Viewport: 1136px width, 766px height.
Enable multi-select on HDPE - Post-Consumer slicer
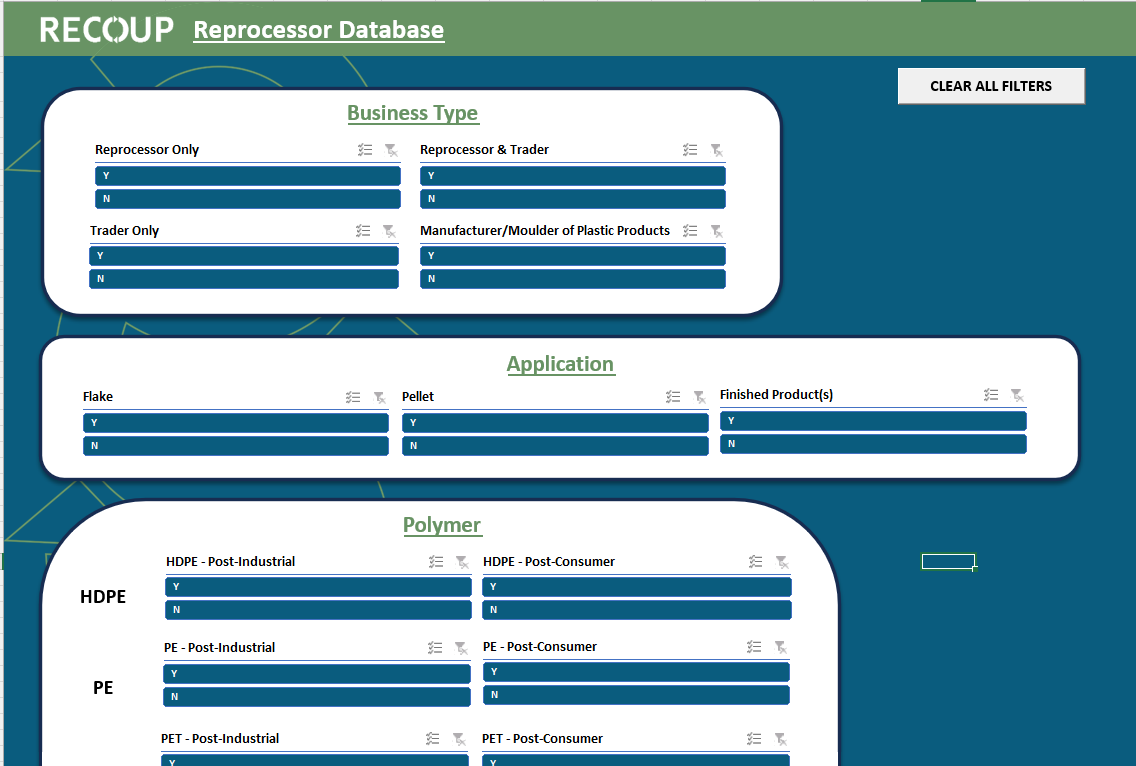tap(755, 561)
